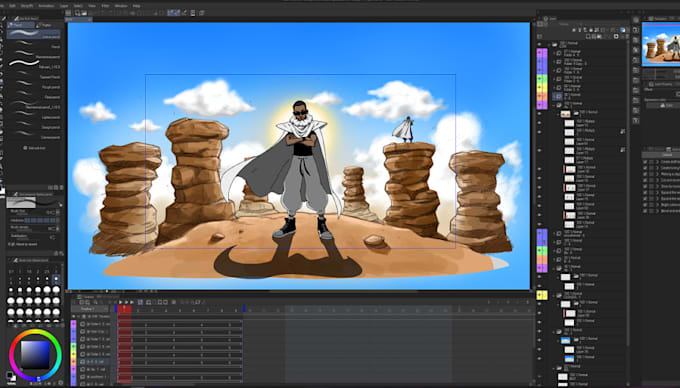This screenshot has height=388, width=680.
Task: Click the highlighted layer color icon in Layer toolbar
Action: click(x=623, y=30)
